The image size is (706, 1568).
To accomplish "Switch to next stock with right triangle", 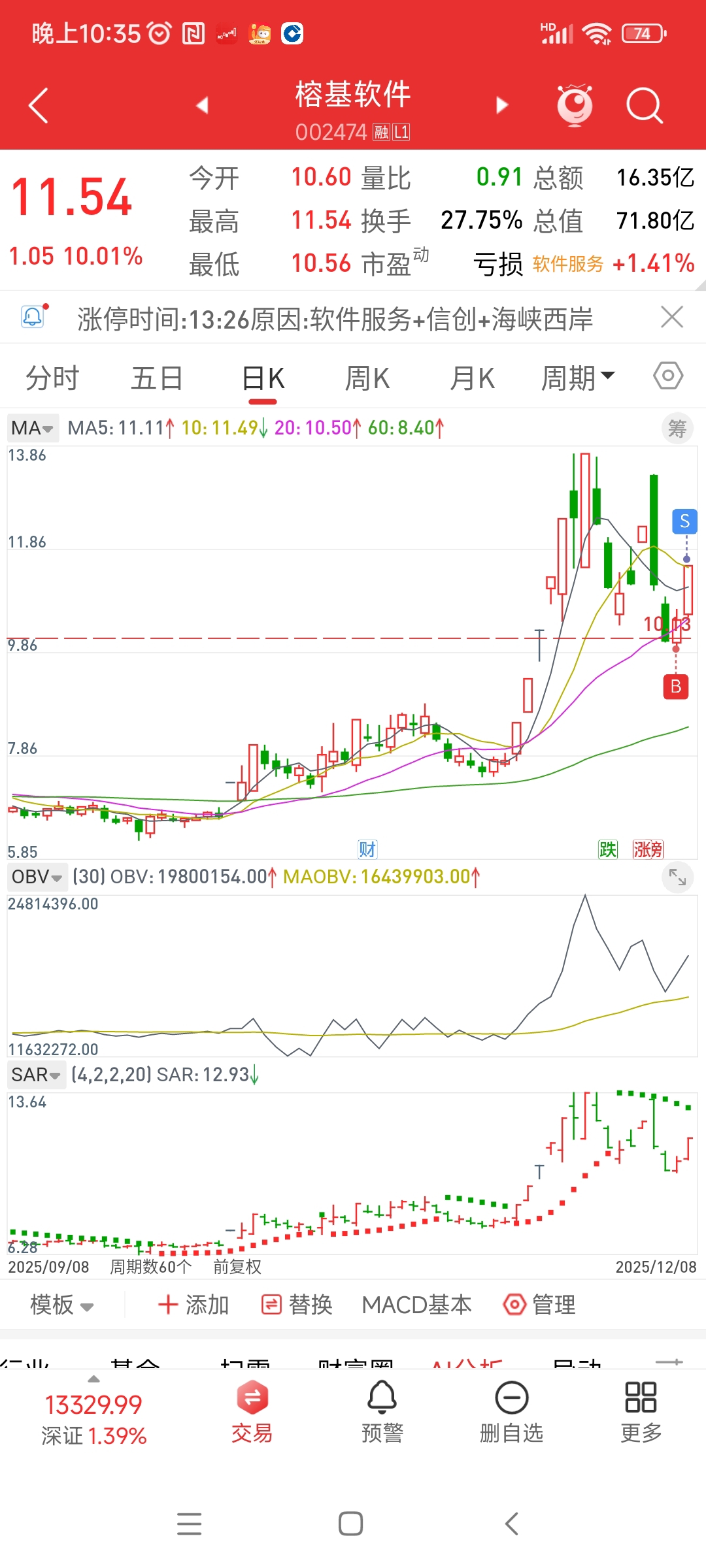I will pyautogui.click(x=502, y=105).
